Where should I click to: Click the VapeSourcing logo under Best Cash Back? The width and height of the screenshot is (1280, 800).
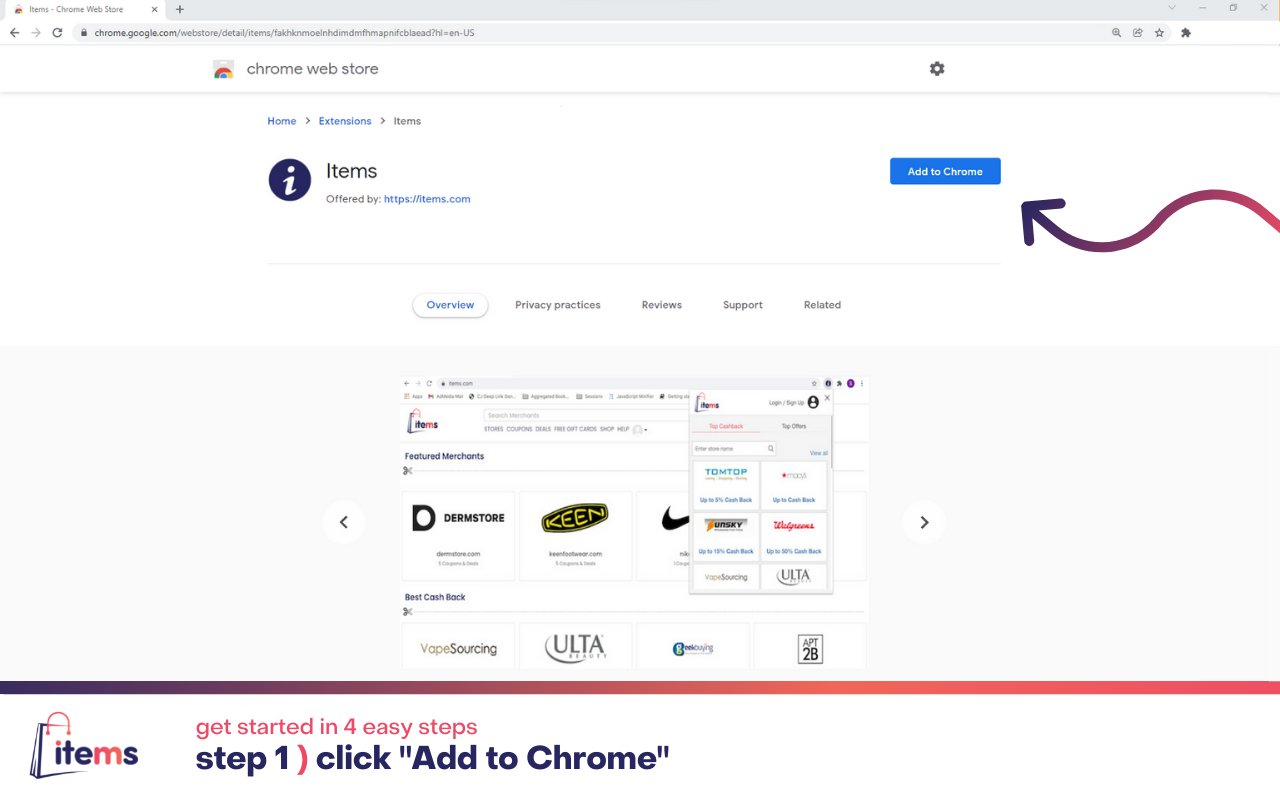[458, 648]
